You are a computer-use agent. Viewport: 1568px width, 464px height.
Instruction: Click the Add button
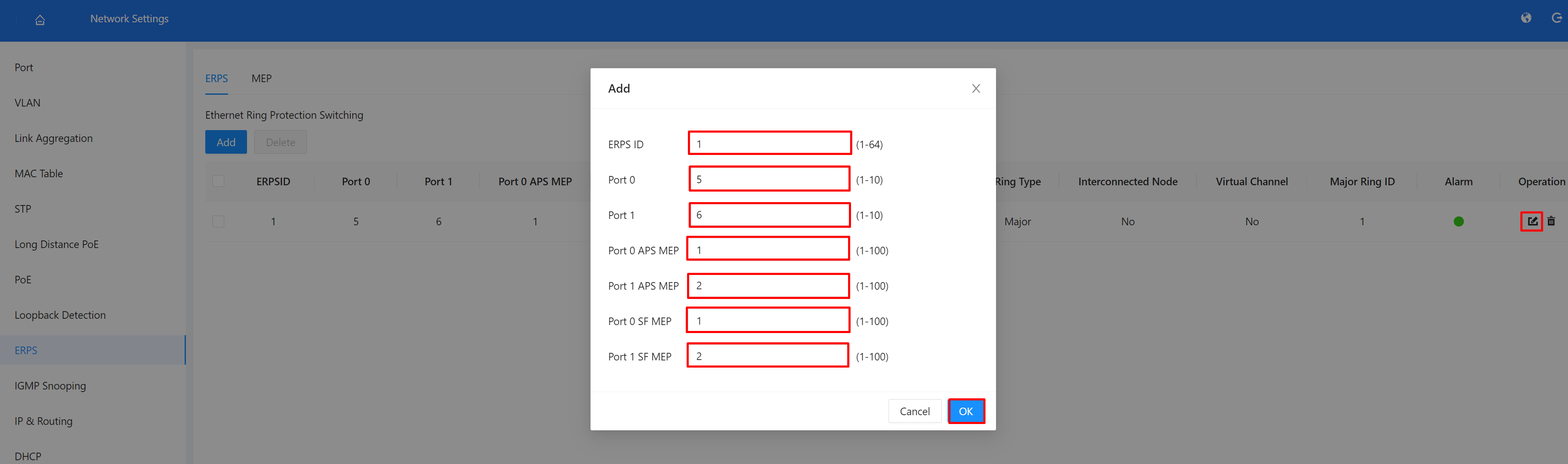click(226, 142)
